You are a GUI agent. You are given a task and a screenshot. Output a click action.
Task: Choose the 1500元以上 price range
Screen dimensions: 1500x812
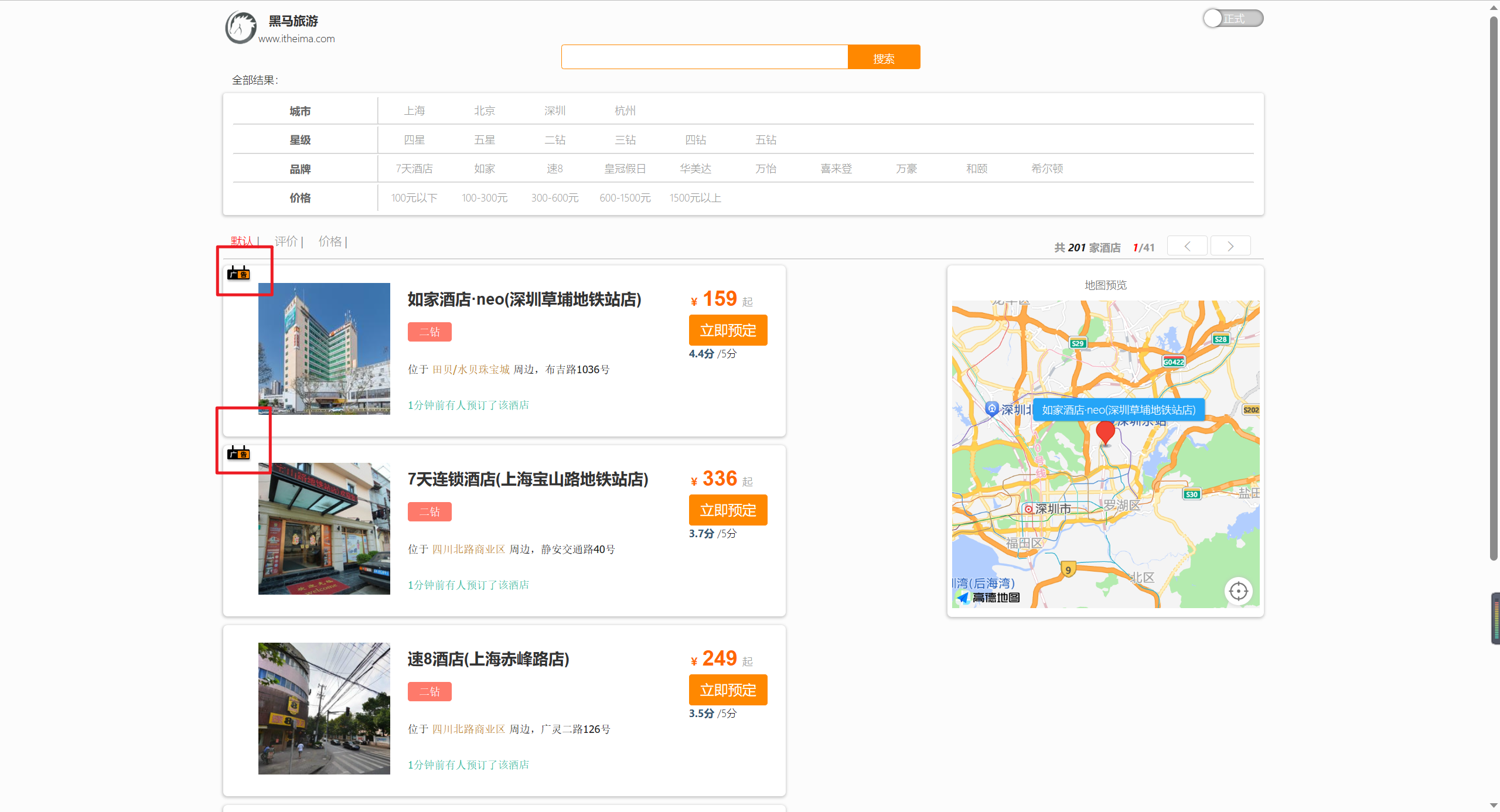[696, 198]
